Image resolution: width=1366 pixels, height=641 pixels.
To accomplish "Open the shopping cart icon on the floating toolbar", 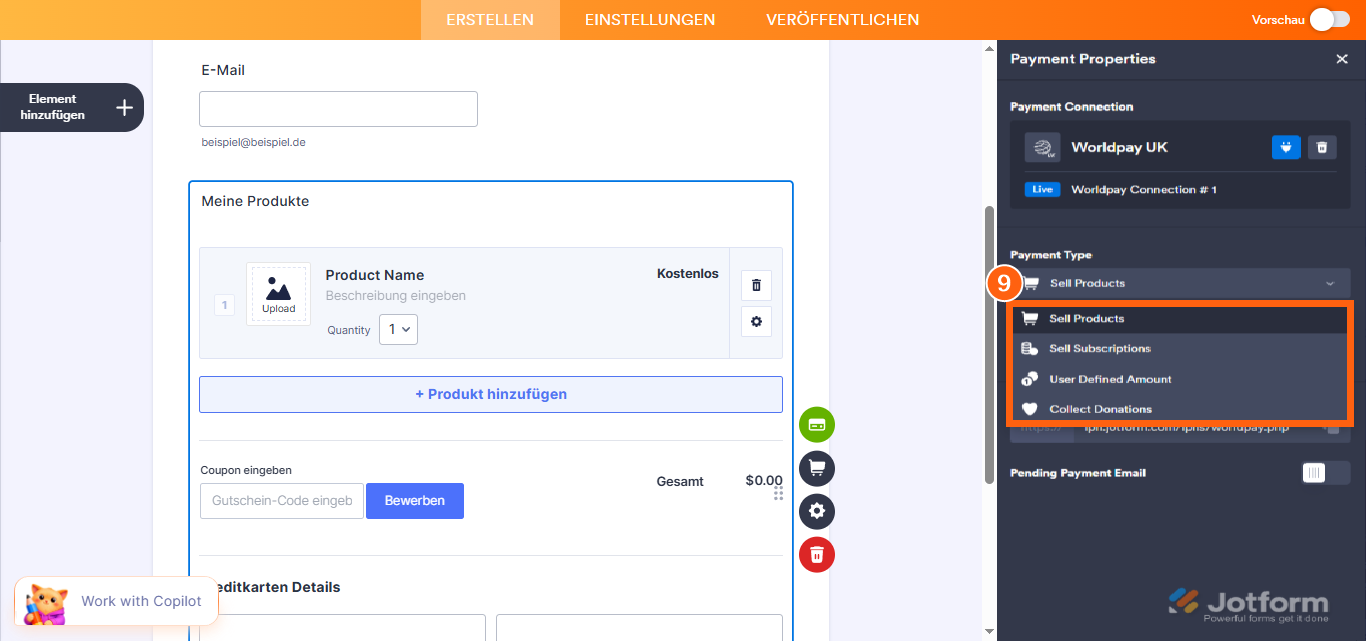I will click(817, 468).
